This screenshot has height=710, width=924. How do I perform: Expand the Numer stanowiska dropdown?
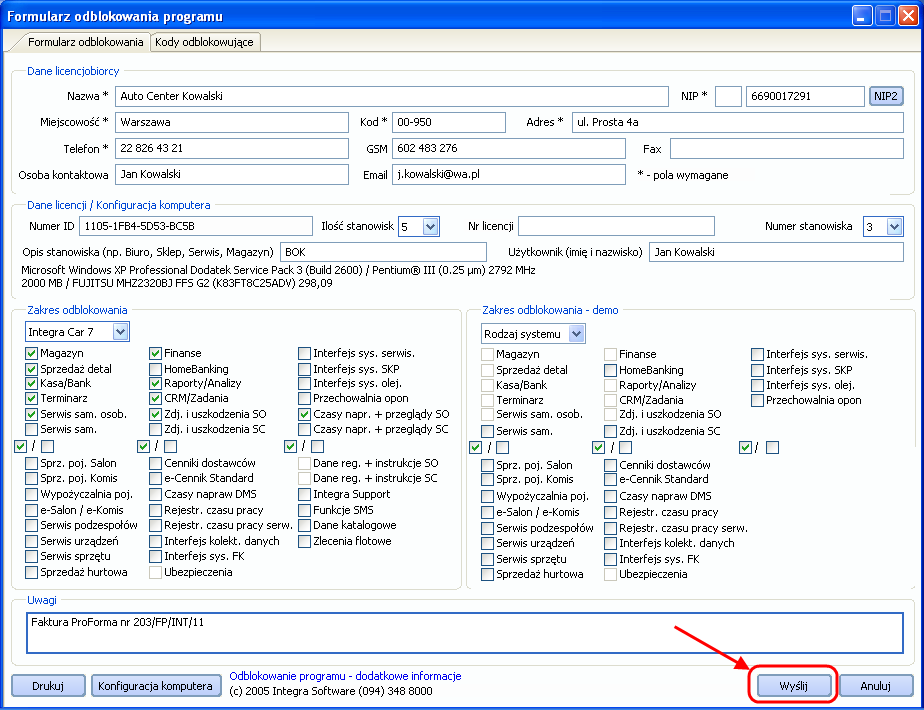(895, 226)
